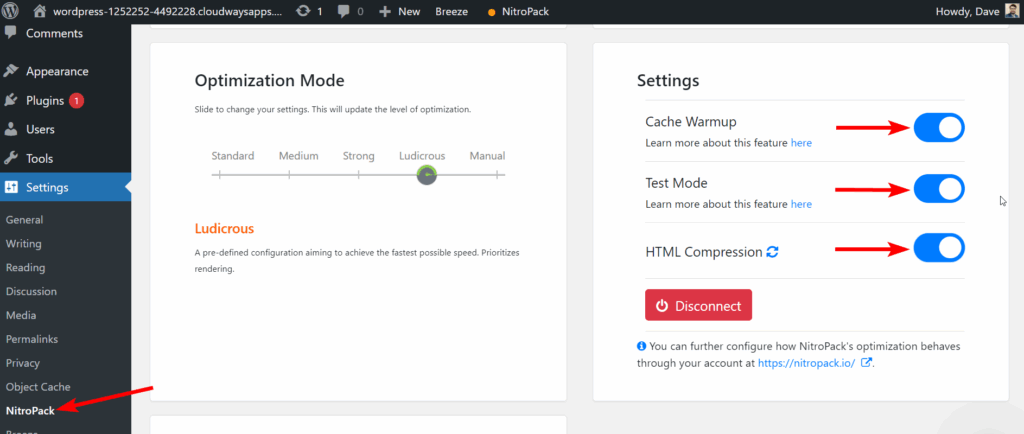1024x434 pixels.
Task: Open the updates circular arrows icon
Action: (303, 11)
